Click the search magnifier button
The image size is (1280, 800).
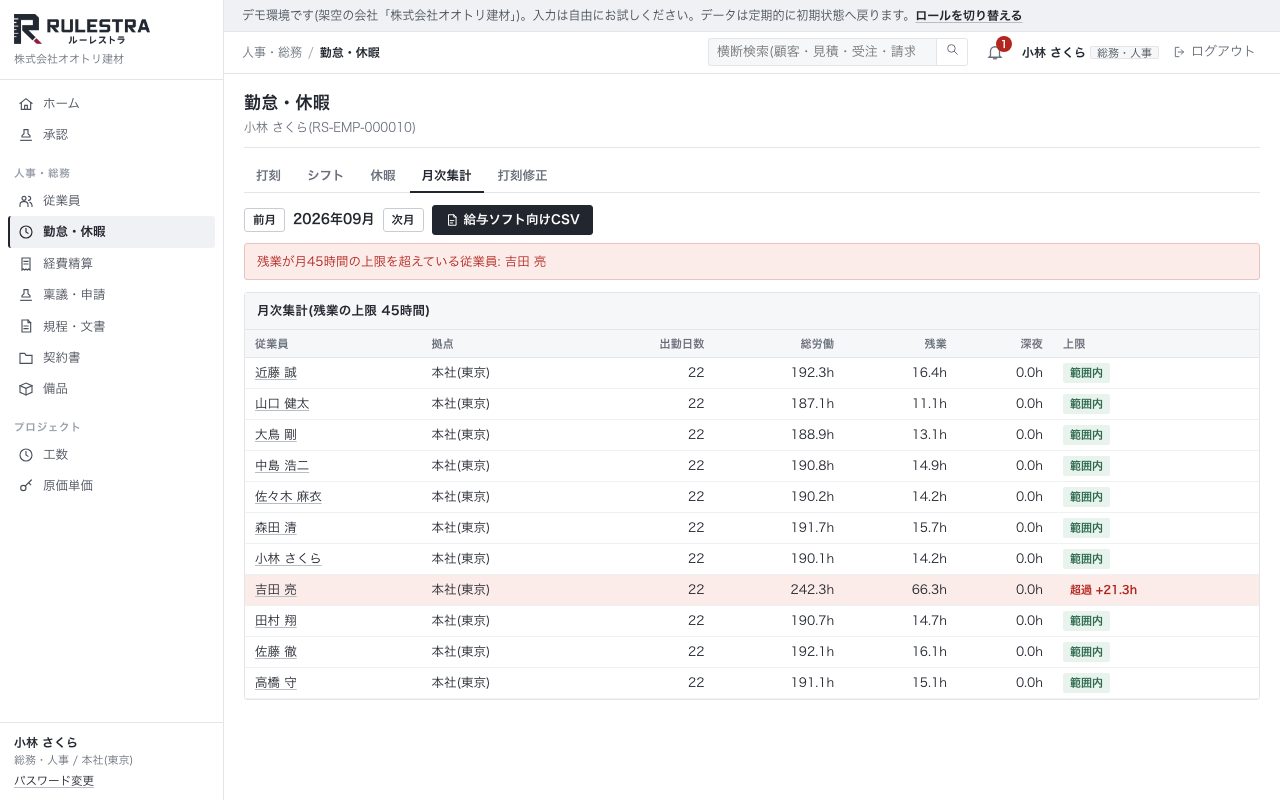(x=952, y=51)
